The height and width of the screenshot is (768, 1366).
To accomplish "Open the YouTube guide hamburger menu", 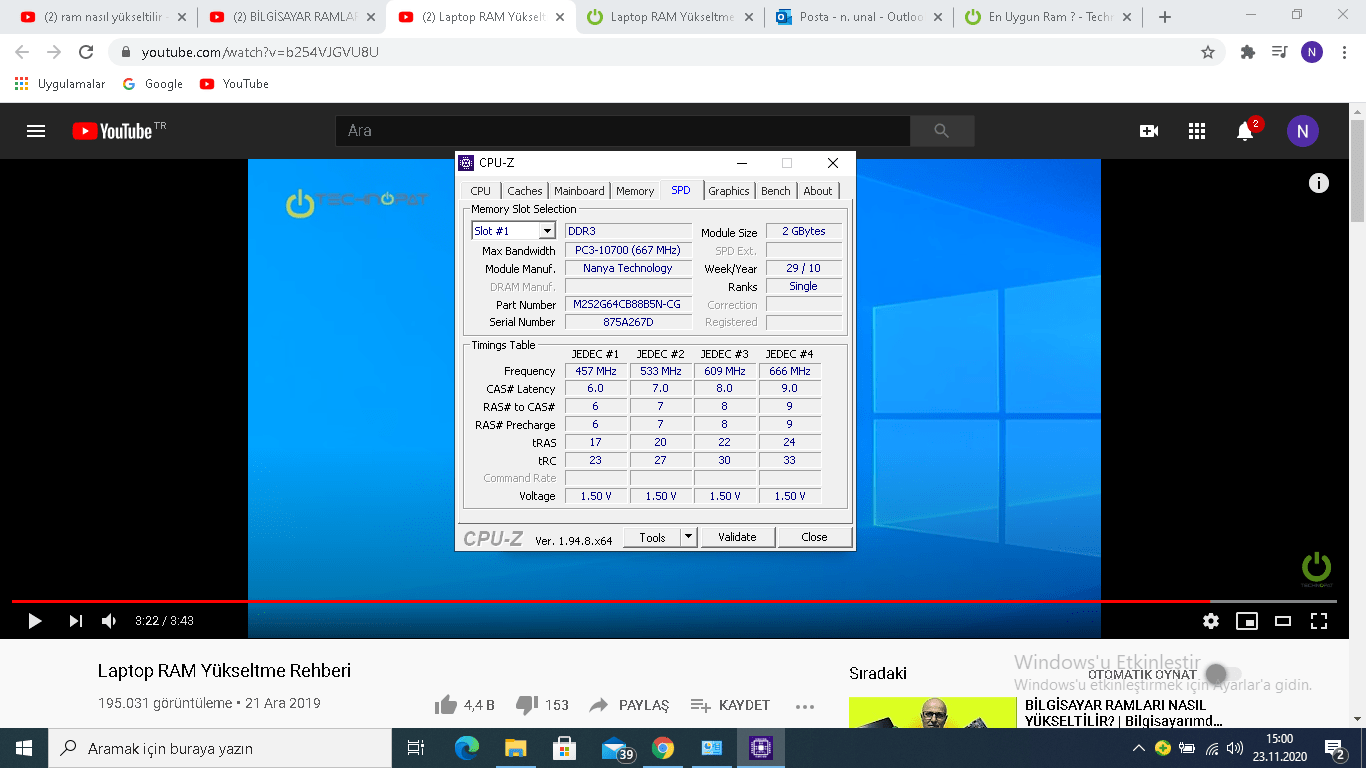I will pyautogui.click(x=36, y=131).
